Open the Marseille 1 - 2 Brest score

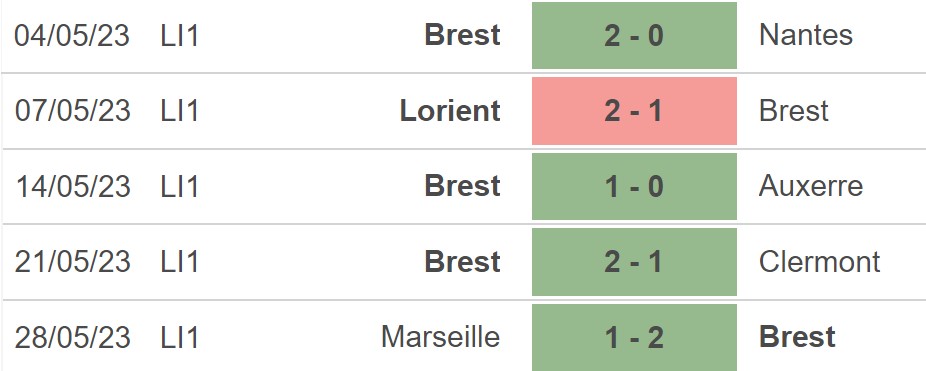click(634, 337)
